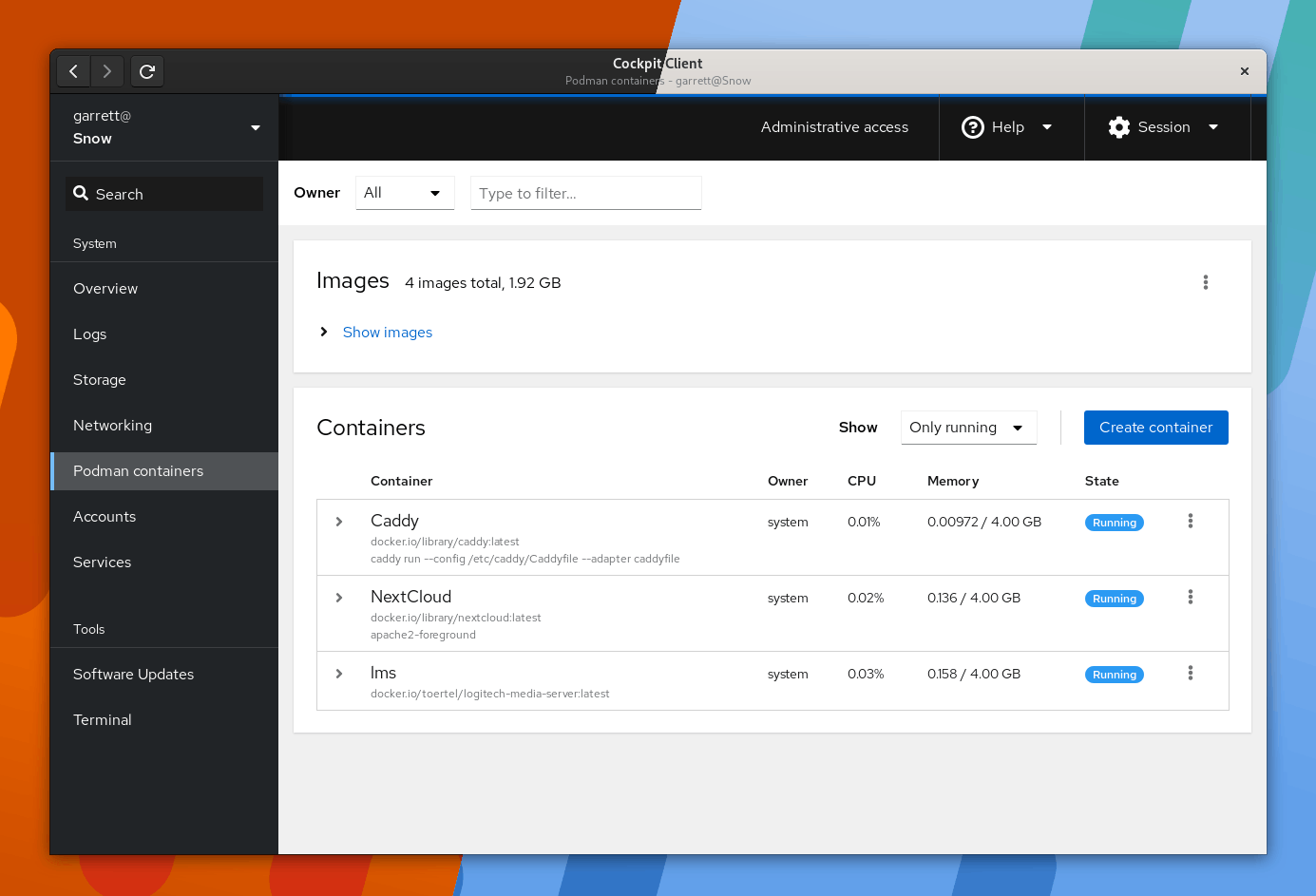The height and width of the screenshot is (896, 1316).
Task: Open kebab menu for NextCloud container
Action: (1190, 597)
